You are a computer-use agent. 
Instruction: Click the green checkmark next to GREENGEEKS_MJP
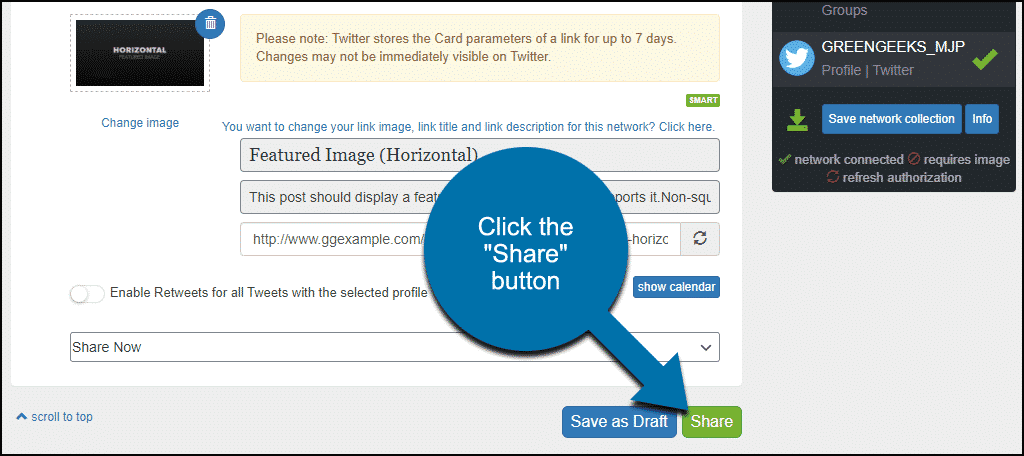[x=985, y=59]
